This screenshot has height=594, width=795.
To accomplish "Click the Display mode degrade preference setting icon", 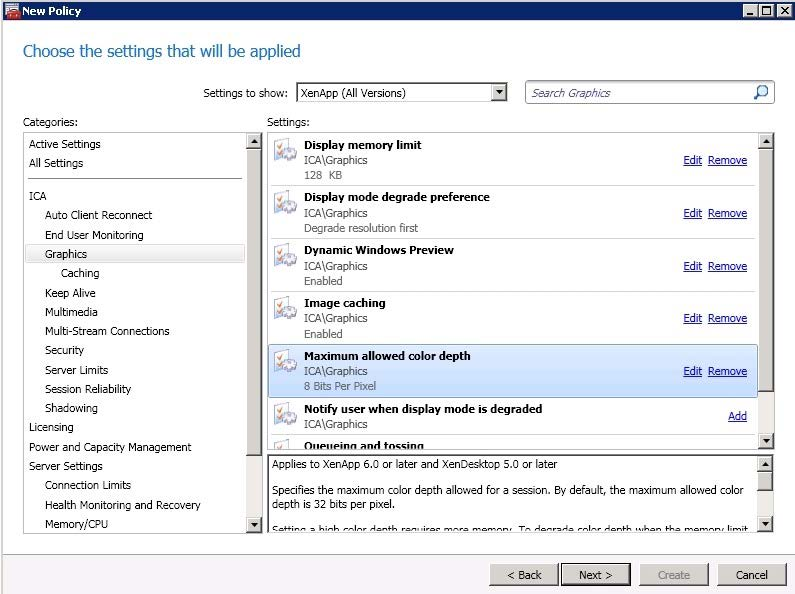I will pos(285,202).
